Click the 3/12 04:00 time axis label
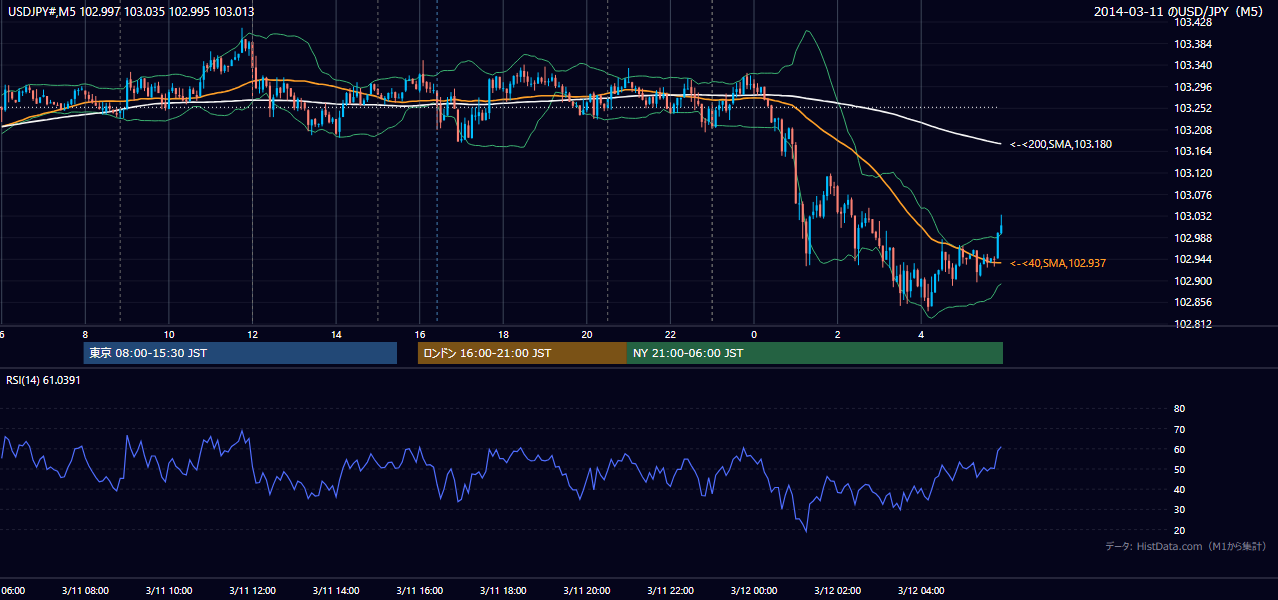 point(920,591)
